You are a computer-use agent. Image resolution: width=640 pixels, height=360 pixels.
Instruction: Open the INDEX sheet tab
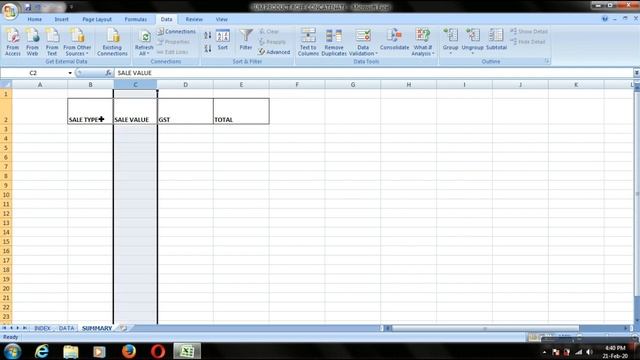pyautogui.click(x=42, y=328)
